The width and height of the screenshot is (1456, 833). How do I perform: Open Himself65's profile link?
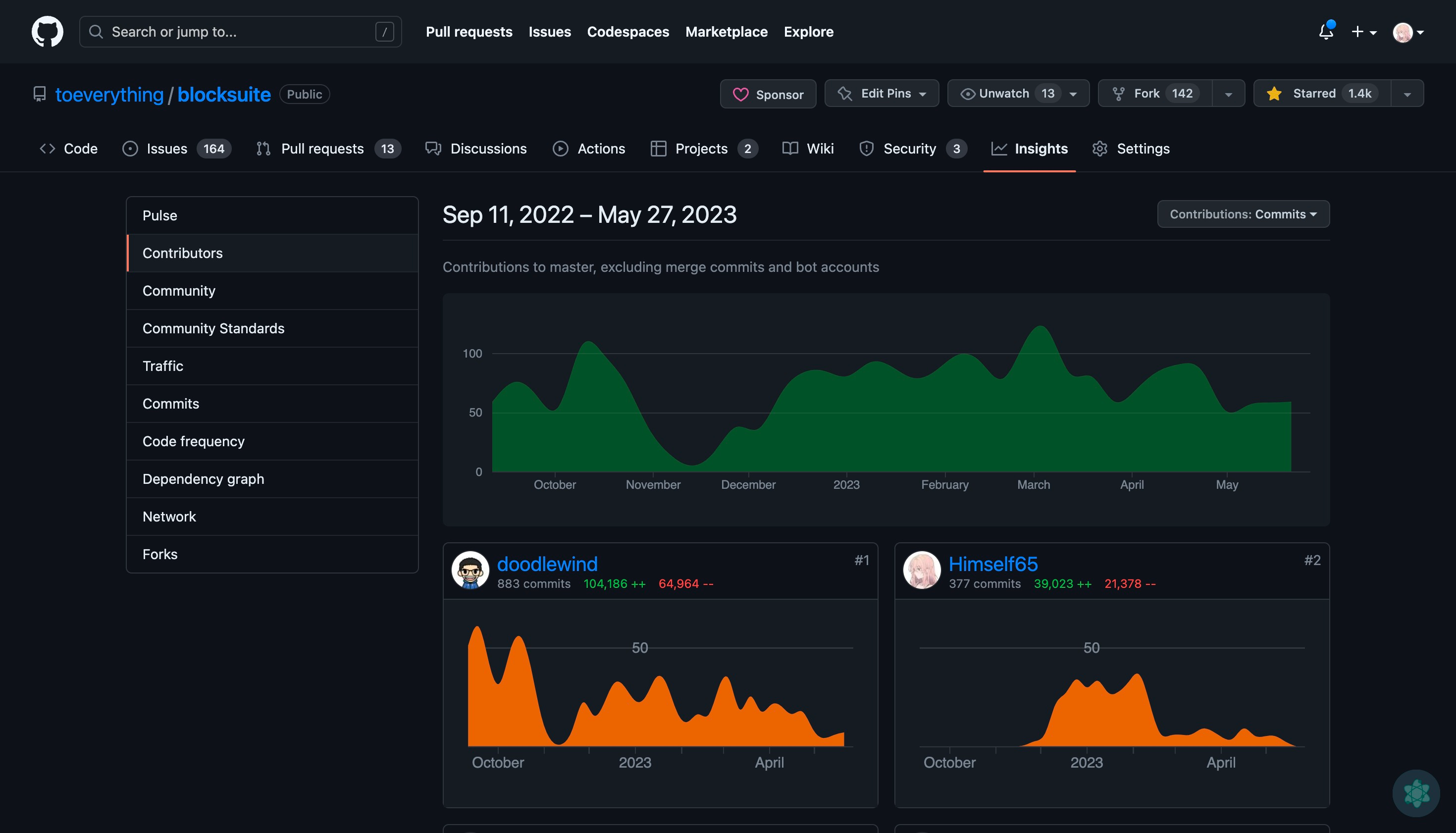click(993, 564)
